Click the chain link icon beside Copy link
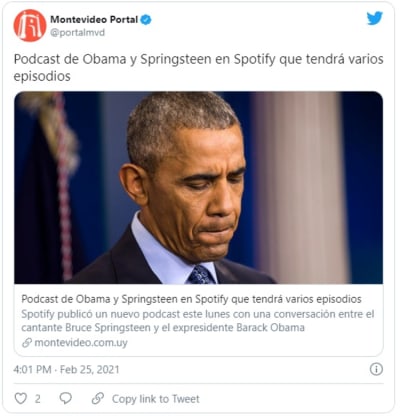Screen dimensions: 400x419 click(x=98, y=398)
